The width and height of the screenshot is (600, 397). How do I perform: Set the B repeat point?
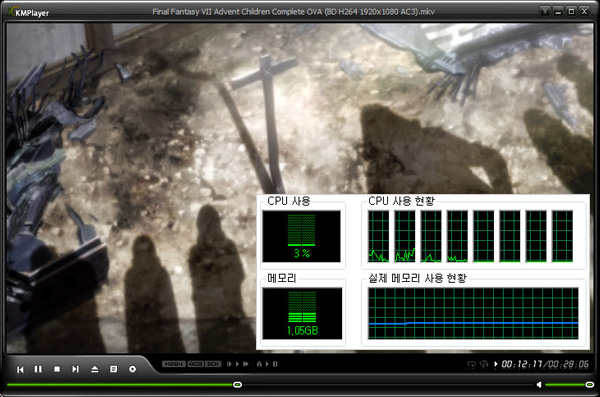(x=275, y=364)
